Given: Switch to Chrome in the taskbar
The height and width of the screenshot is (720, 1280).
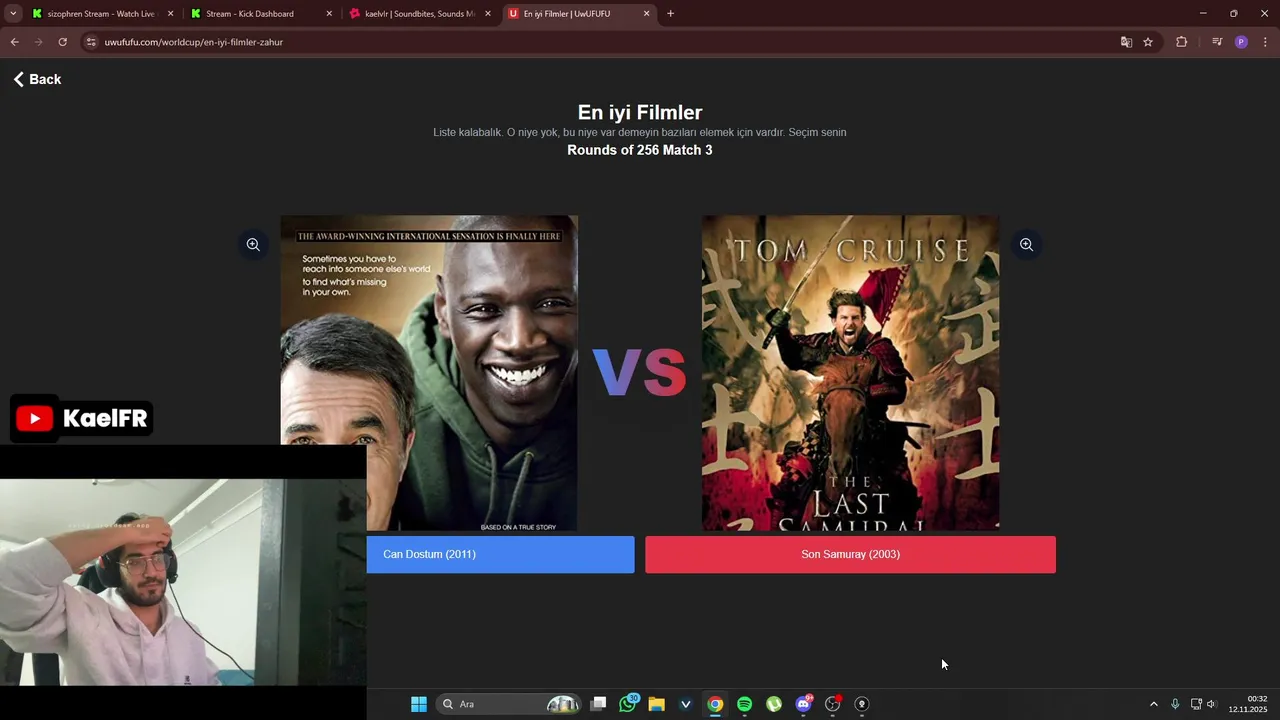Looking at the screenshot, I should click(x=715, y=704).
